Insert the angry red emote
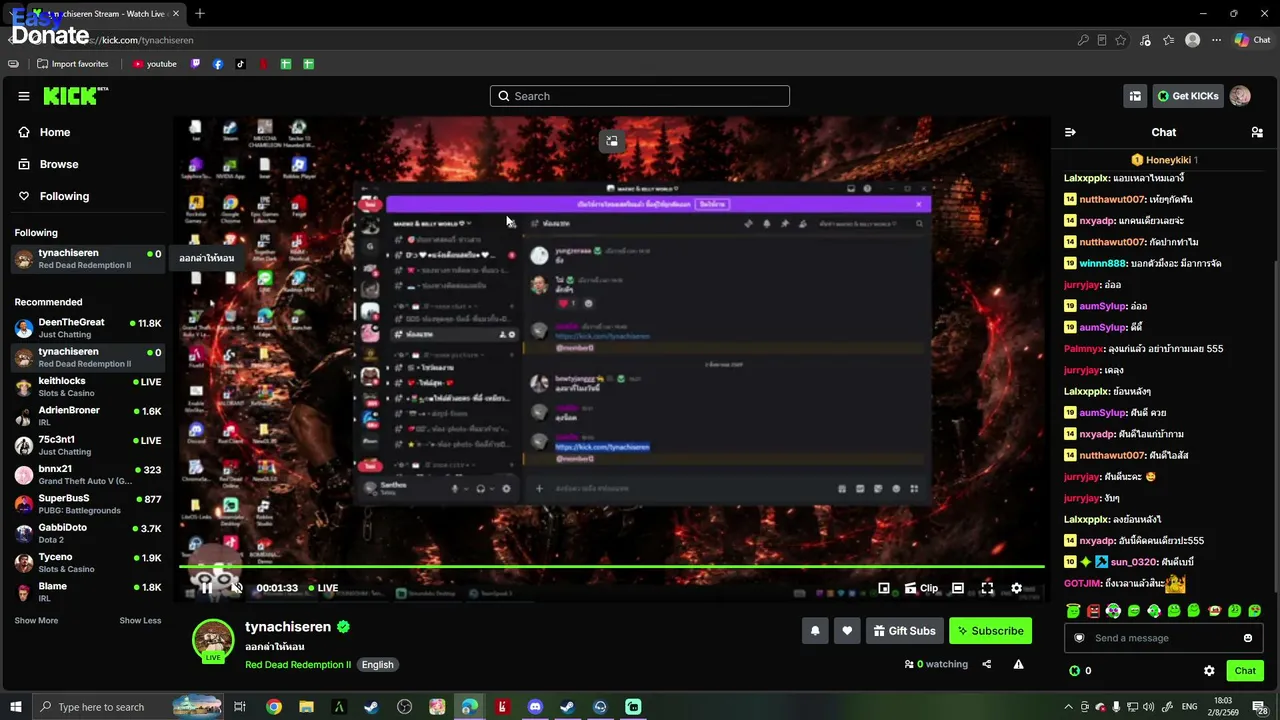 pos(1093,611)
